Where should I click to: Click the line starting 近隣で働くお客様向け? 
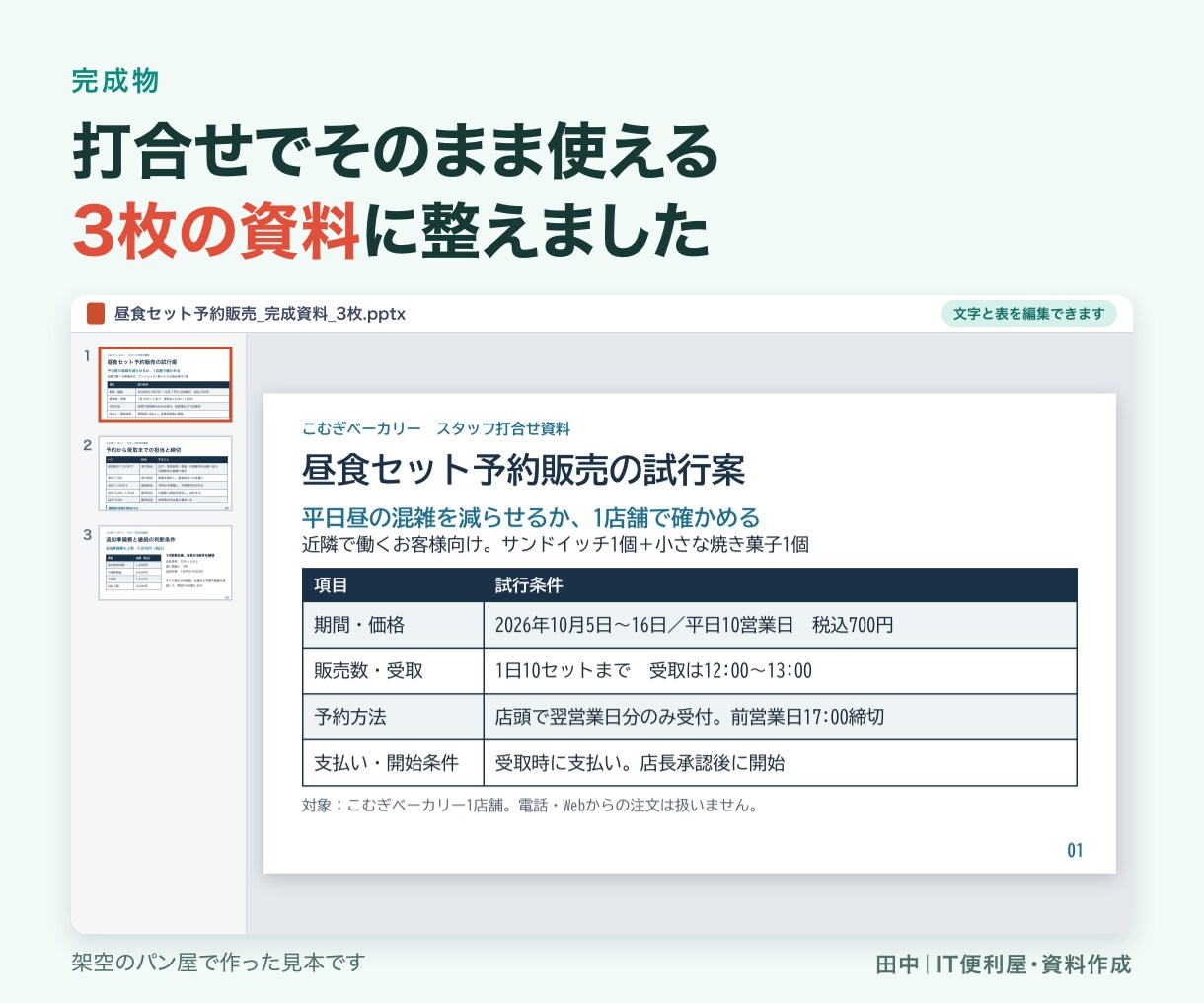(556, 544)
